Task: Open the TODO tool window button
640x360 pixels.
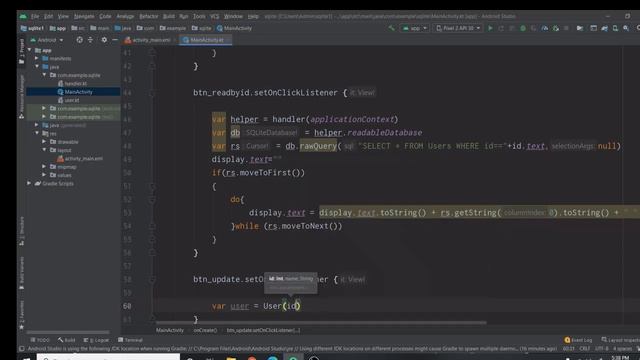Action: point(40,340)
